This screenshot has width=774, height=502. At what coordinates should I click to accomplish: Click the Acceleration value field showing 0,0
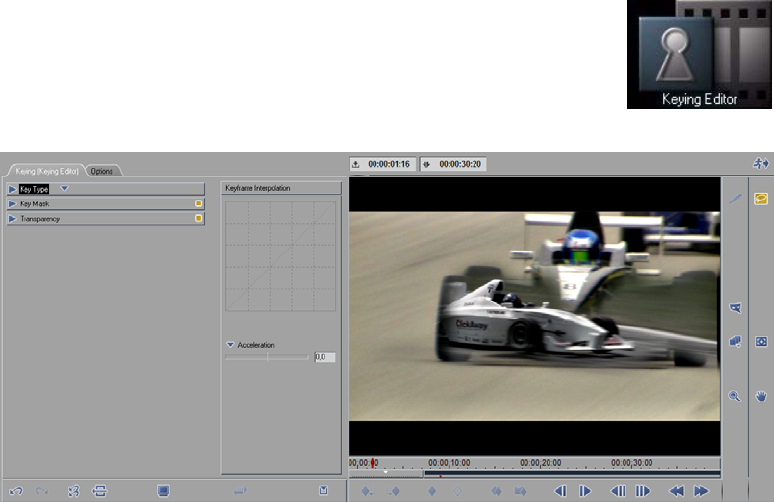[x=325, y=357]
